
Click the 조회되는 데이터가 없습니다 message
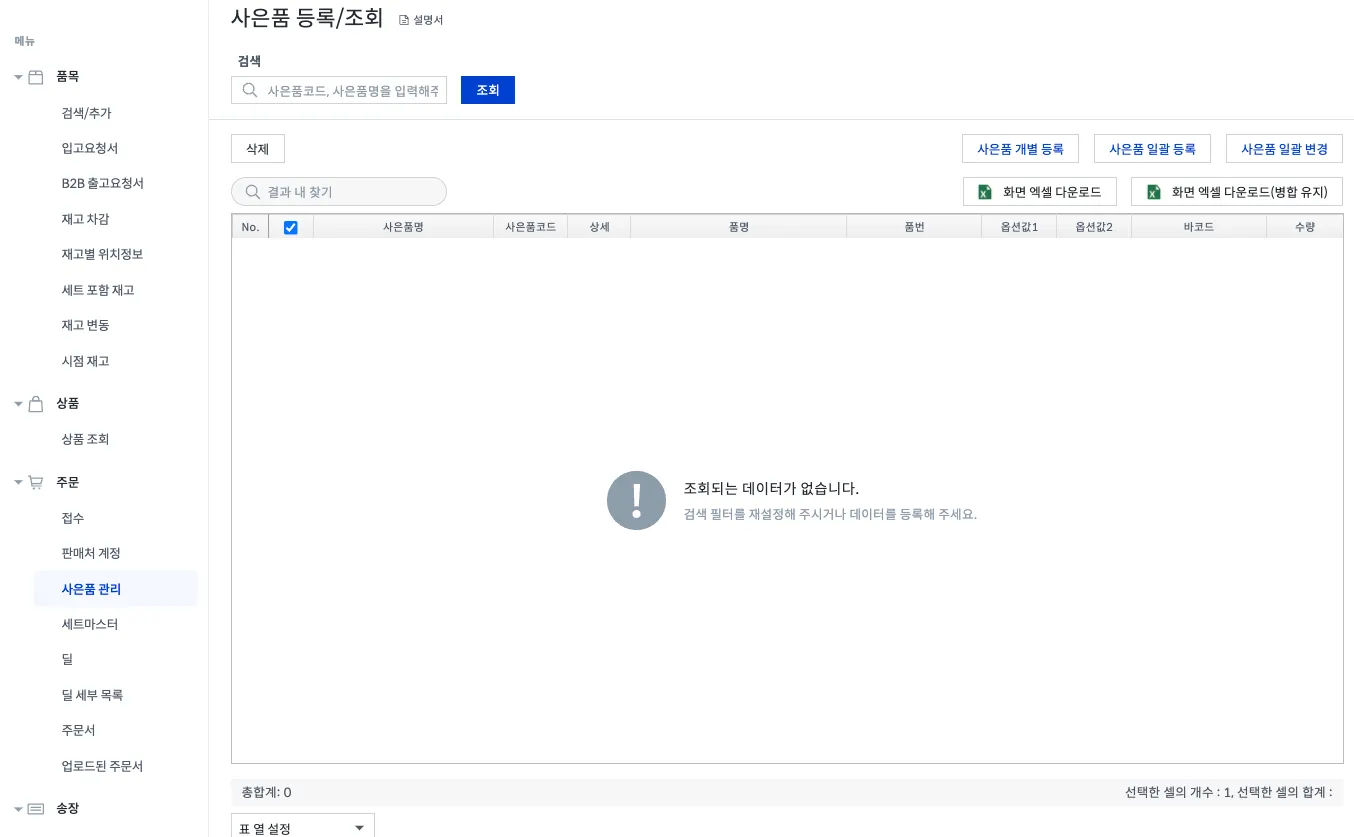[x=771, y=489]
